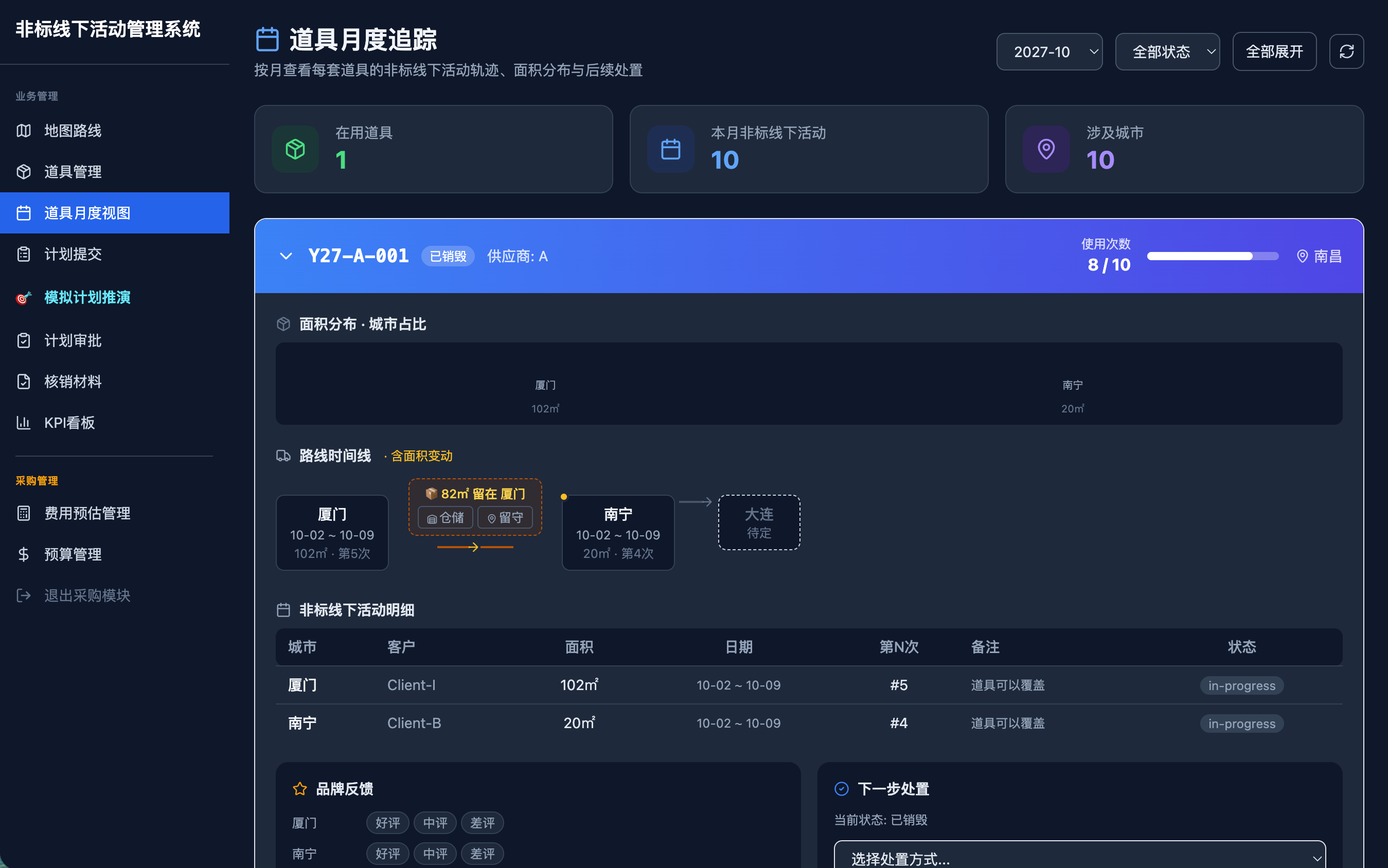Click the 南宁 20㎡ area distribution segment
The width and height of the screenshot is (1388, 868).
1072,396
